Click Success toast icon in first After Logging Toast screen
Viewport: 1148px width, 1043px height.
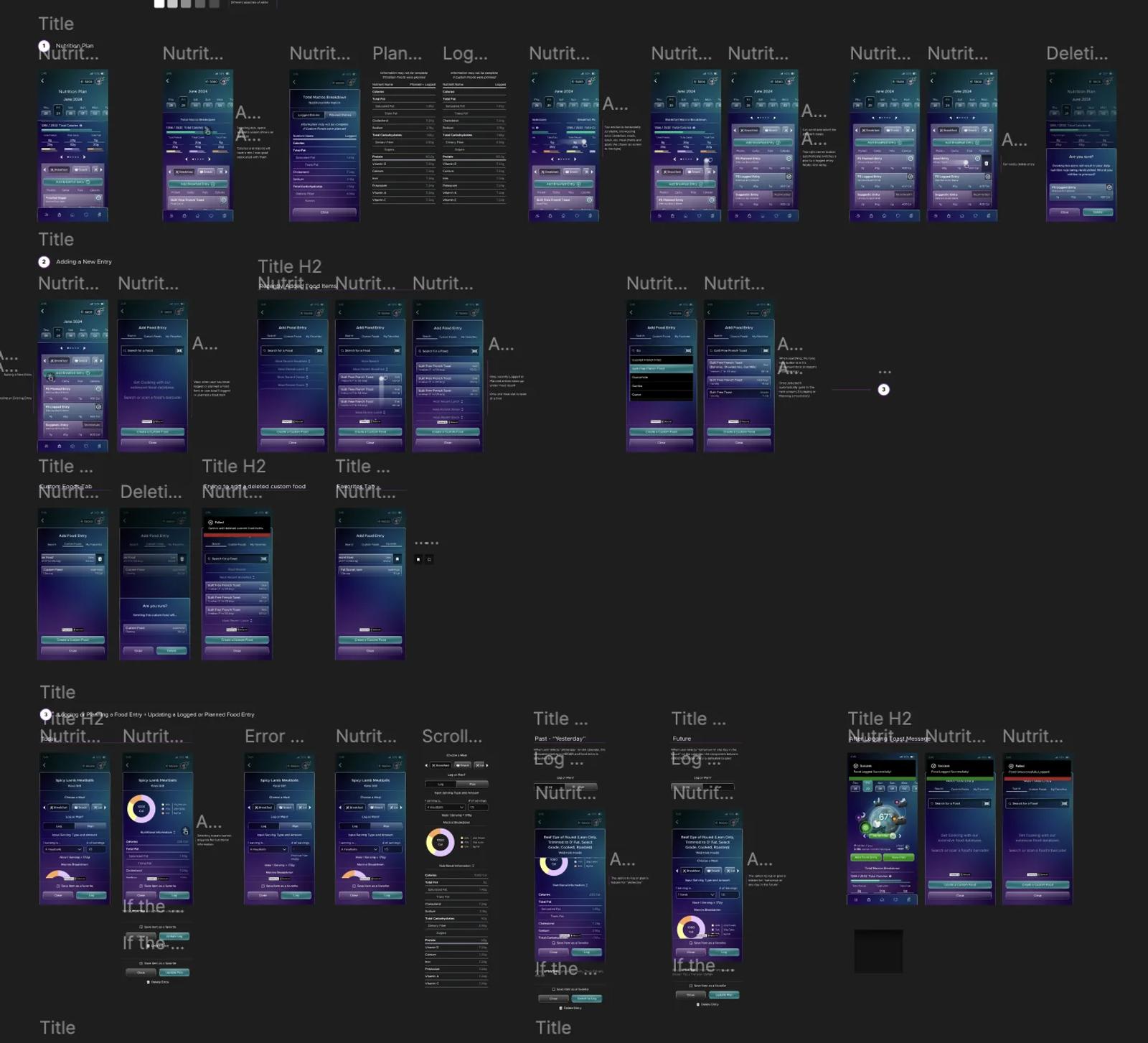[856, 766]
